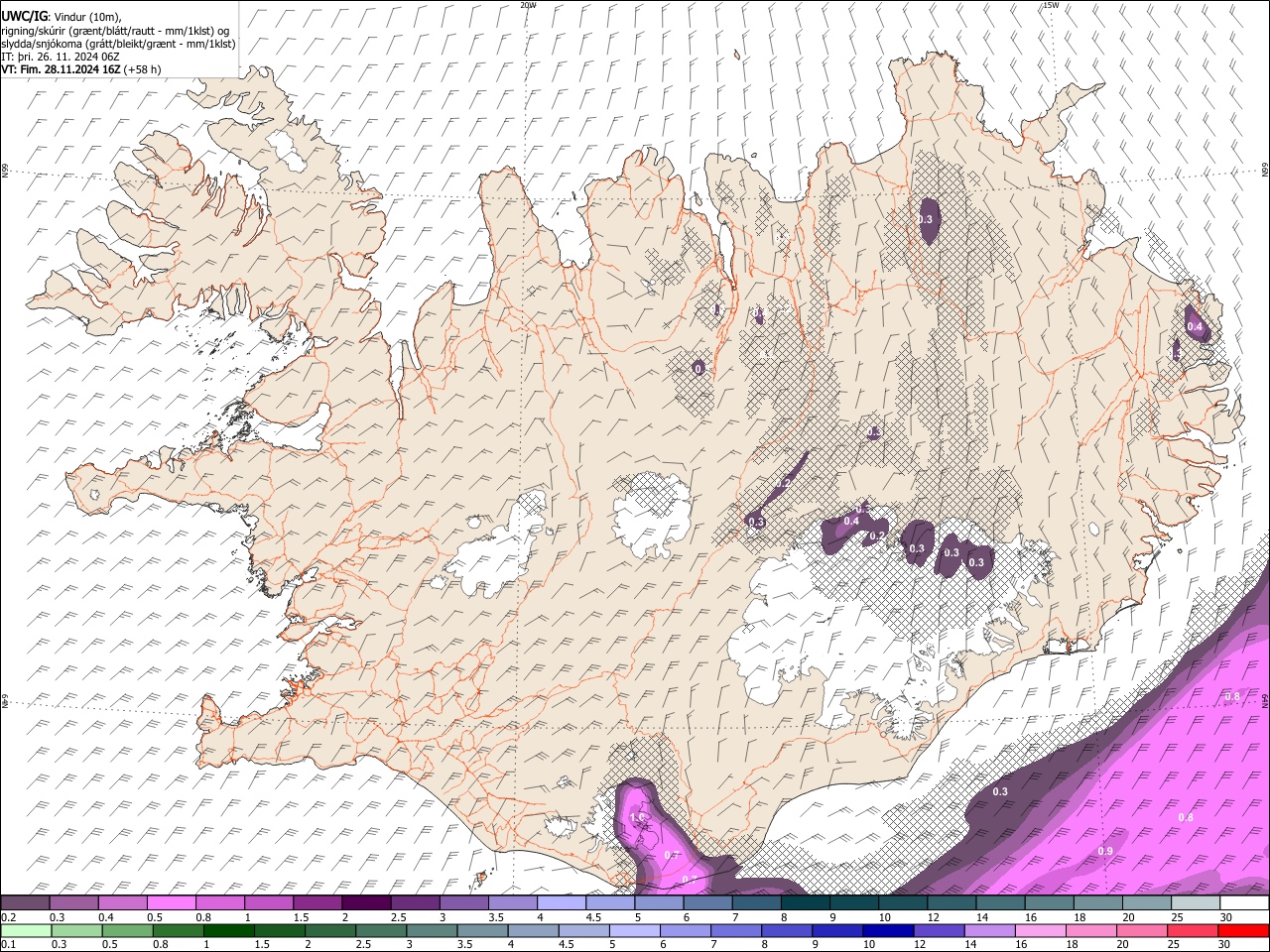Click the light gray 25 snow legend swatch
The height and width of the screenshot is (952, 1270).
click(1196, 903)
